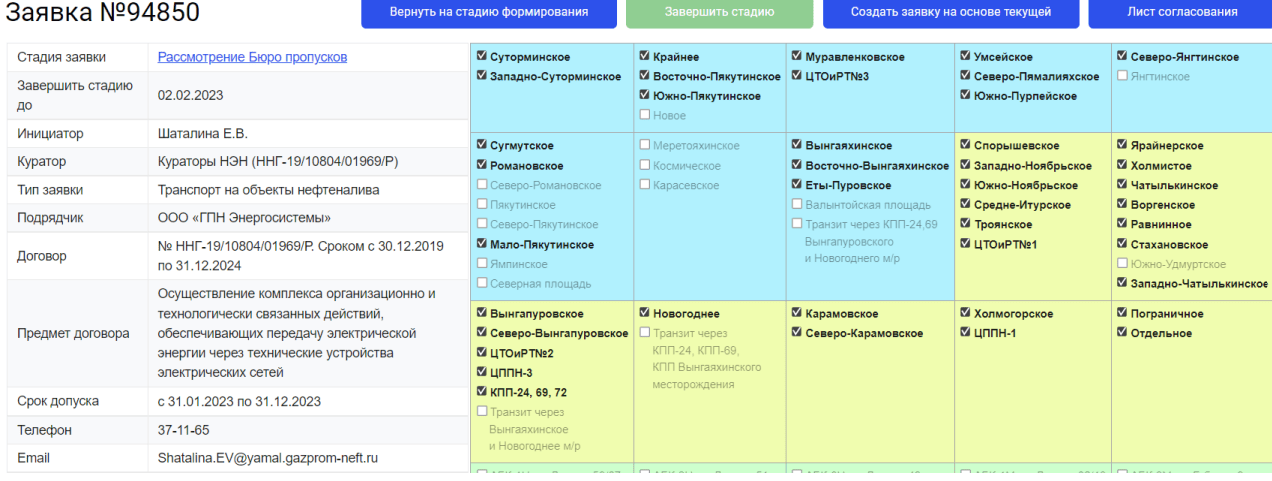Enable the 'Новое' checkbox

645,115
